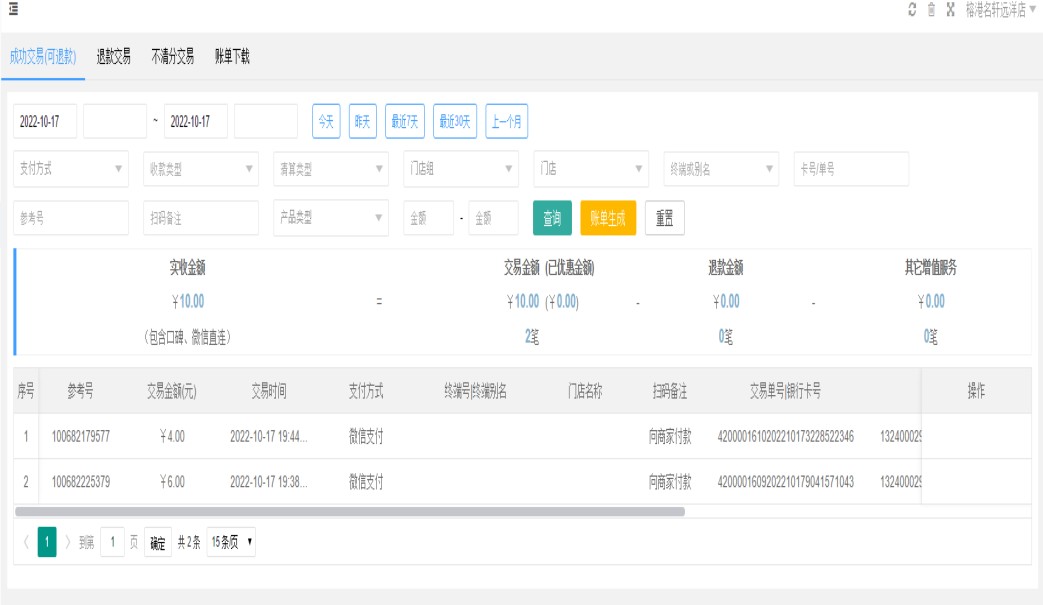Expand the 产品类型 dropdown

click(x=330, y=218)
